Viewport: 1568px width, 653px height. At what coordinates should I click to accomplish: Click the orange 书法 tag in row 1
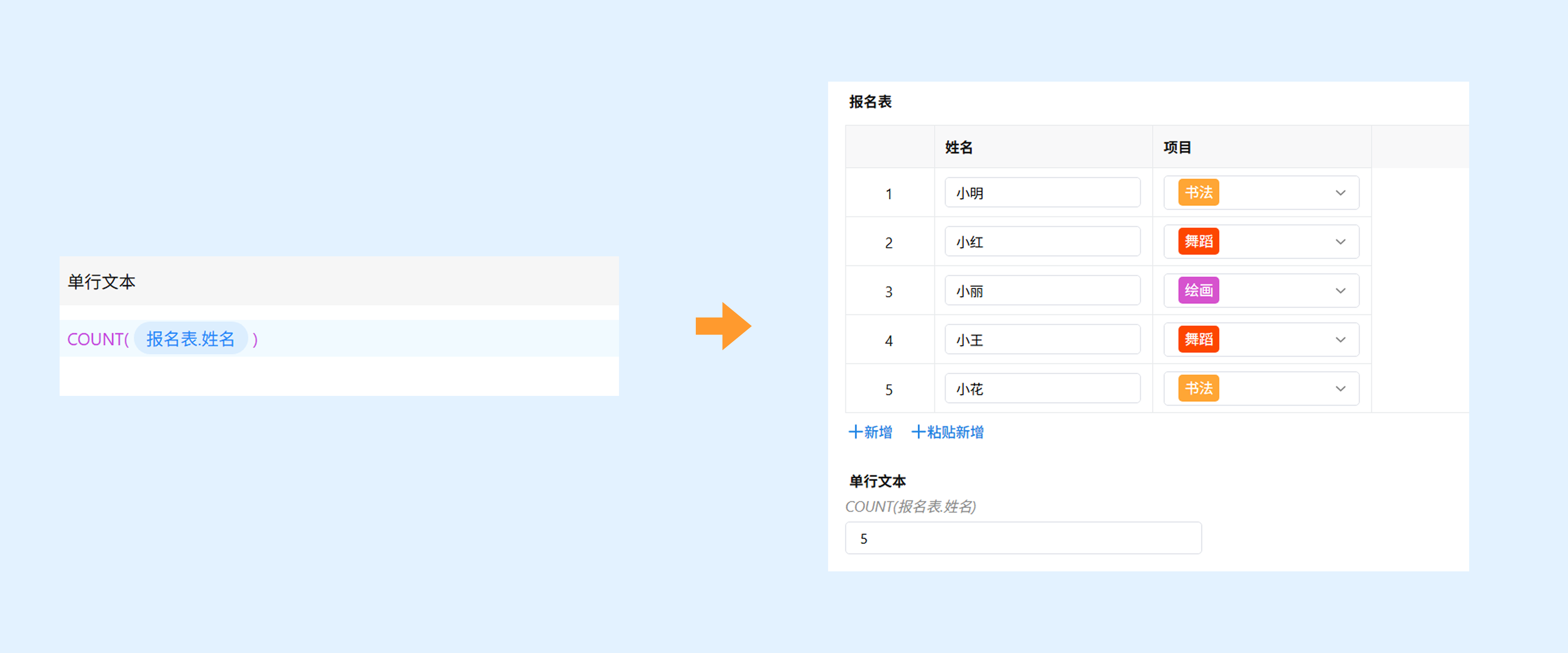tap(1198, 193)
